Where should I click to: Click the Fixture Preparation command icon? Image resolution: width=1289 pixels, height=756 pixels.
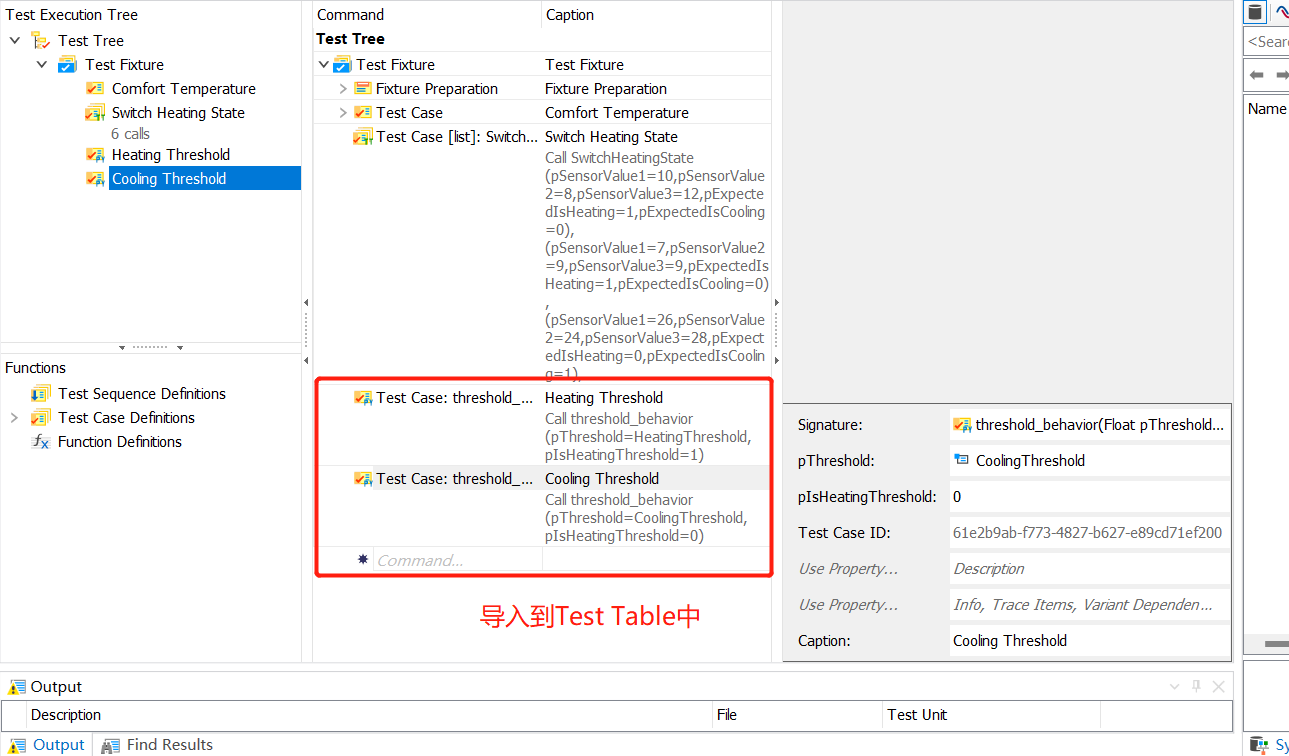(363, 88)
